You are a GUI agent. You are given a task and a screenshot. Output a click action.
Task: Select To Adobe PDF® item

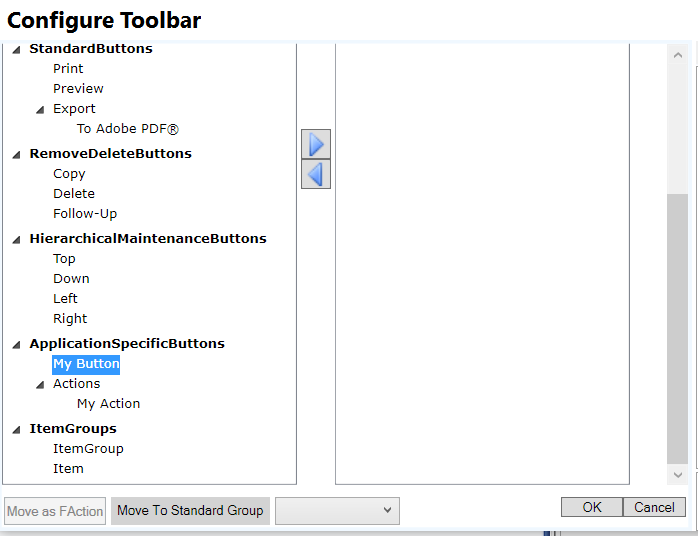coord(128,129)
